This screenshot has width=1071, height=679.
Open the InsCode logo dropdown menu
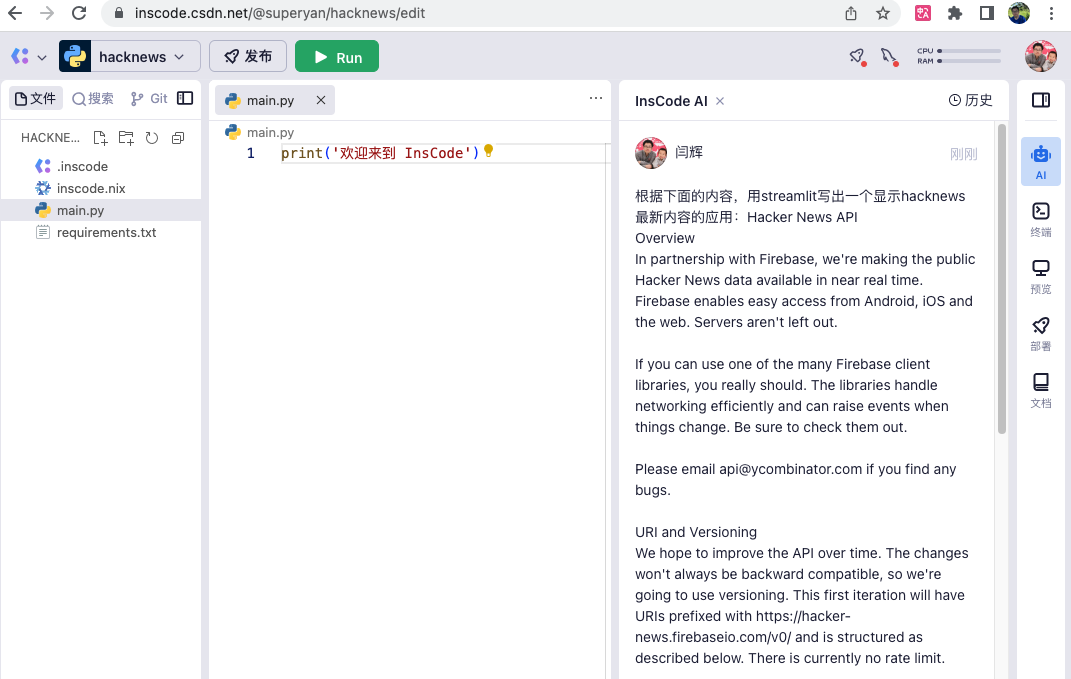(29, 57)
